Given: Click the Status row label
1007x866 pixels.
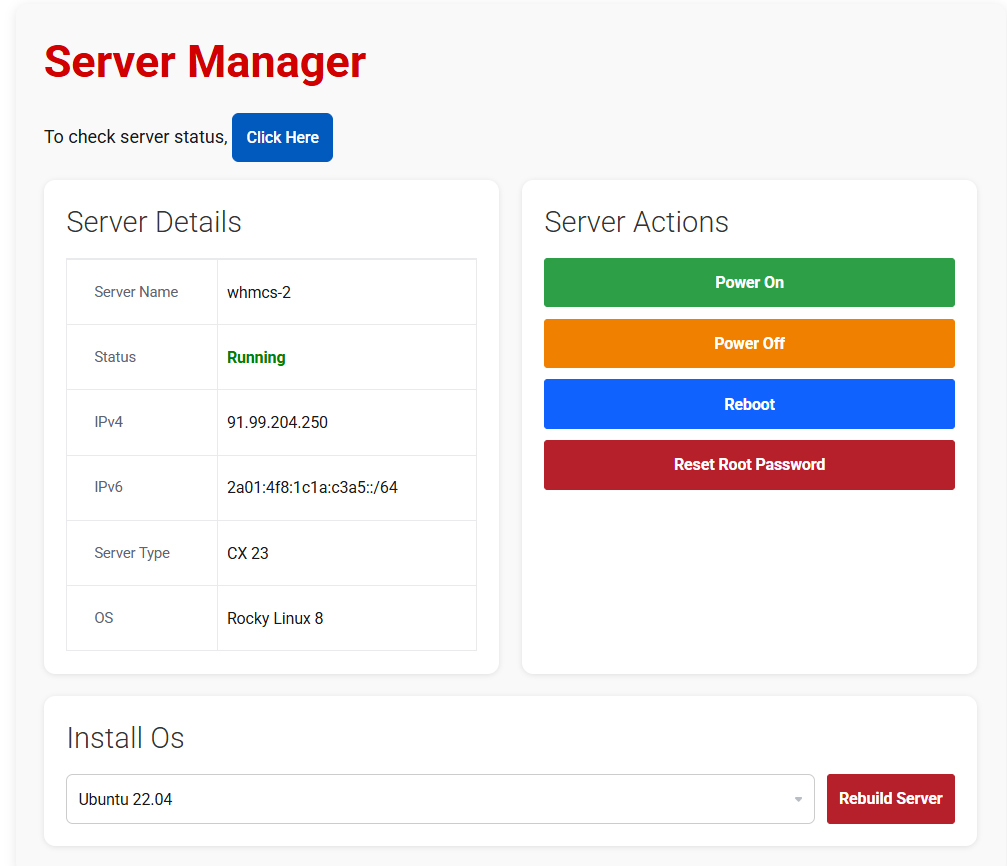Looking at the screenshot, I should [x=115, y=357].
